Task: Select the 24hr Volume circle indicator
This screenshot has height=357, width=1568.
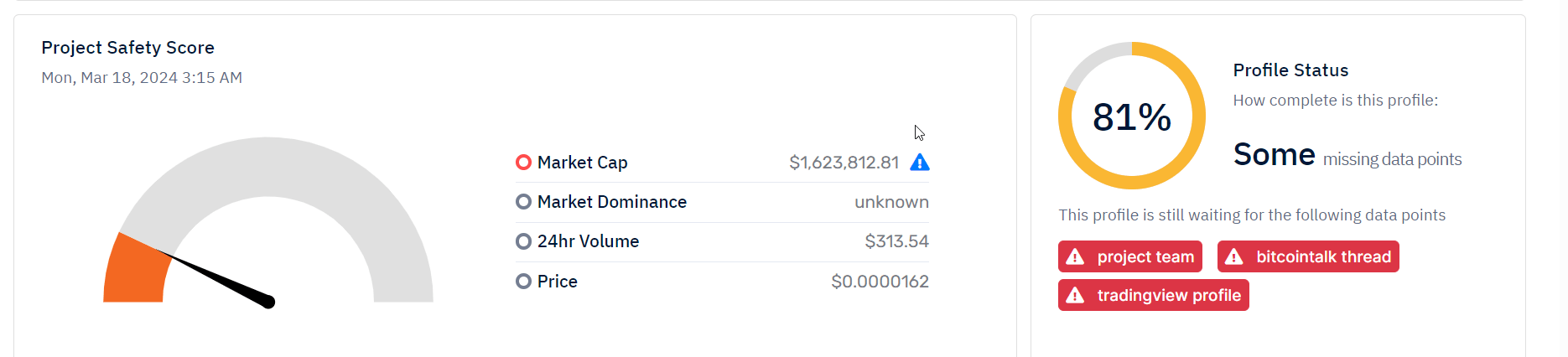Action: tap(523, 241)
